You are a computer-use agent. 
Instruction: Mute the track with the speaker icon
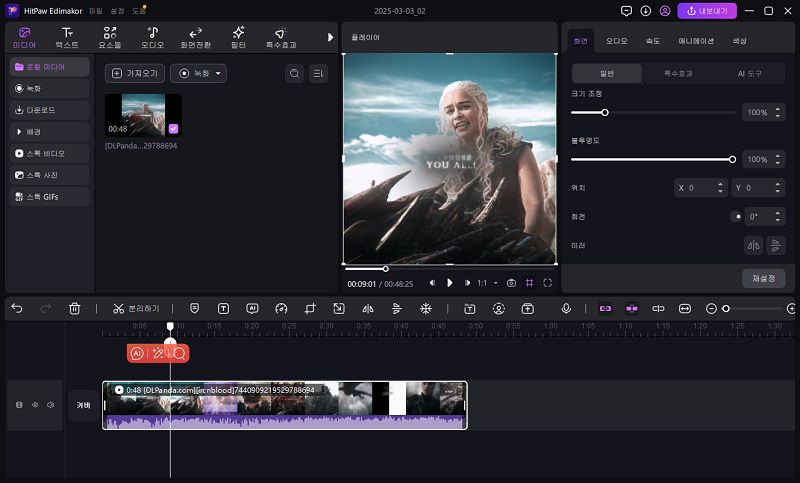49,405
